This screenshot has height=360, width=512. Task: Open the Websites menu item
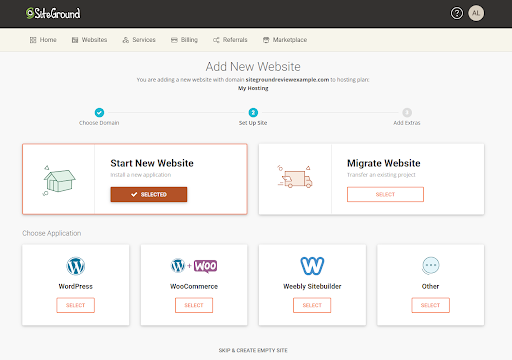(x=89, y=40)
